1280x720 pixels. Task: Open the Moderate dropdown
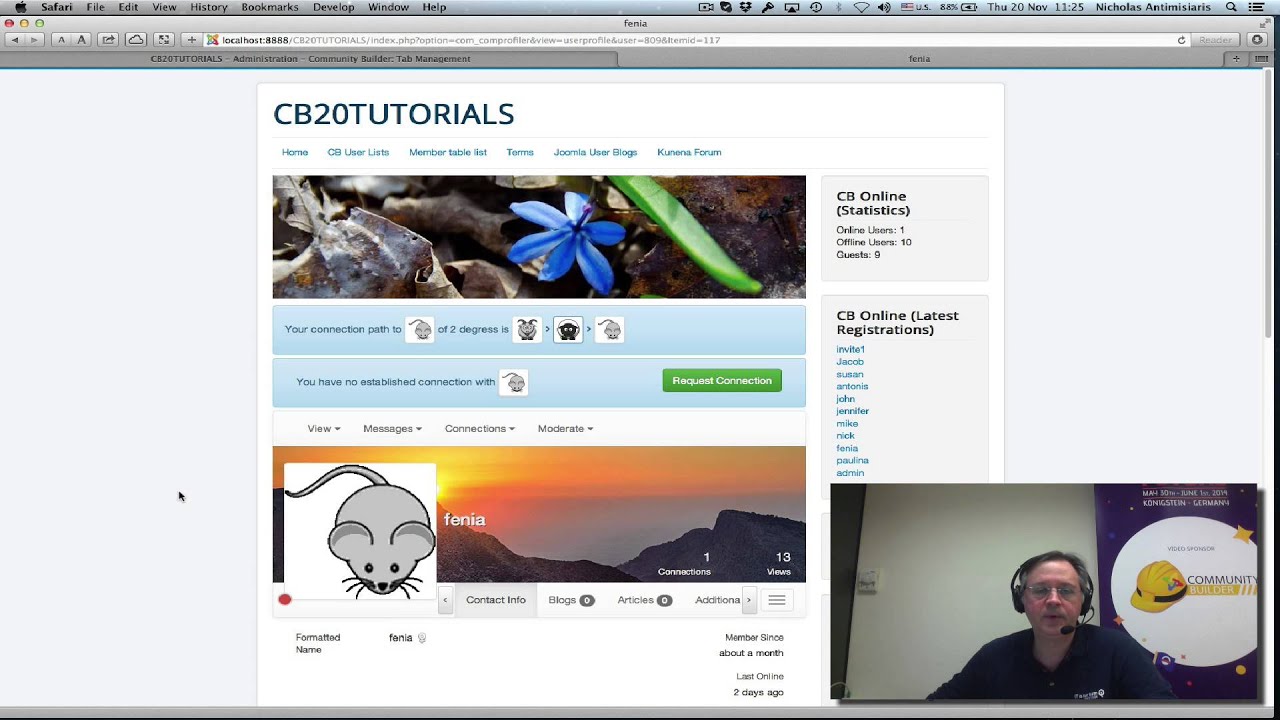[x=565, y=428]
